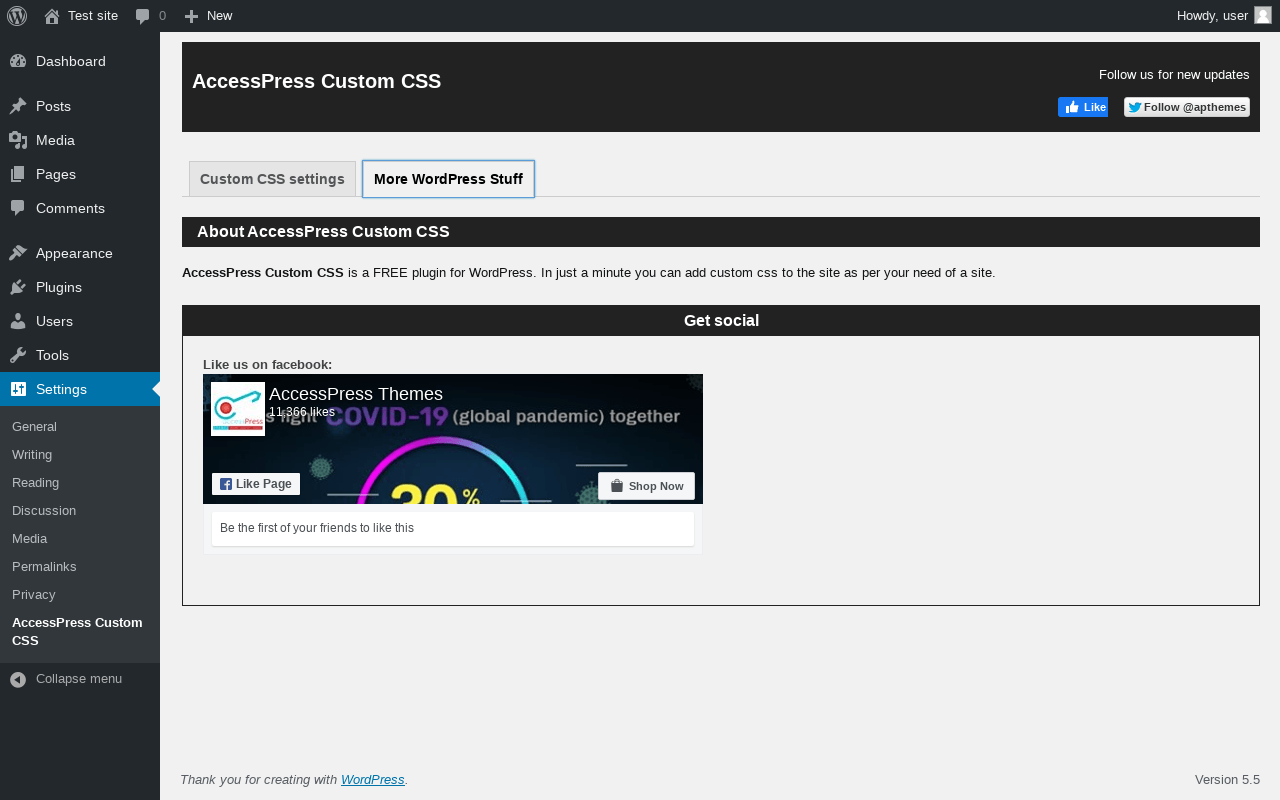Open Dashboard in the sidebar
Screen dimensions: 1280x800
(71, 61)
